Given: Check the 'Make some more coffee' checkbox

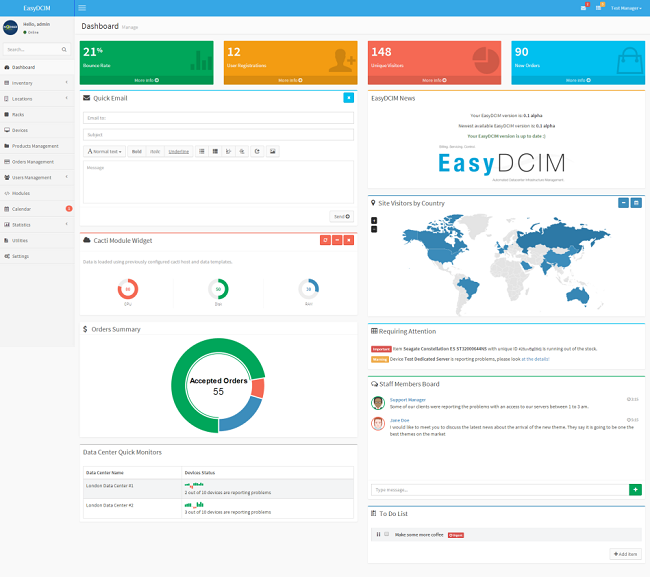Looking at the screenshot, I should 386,534.
